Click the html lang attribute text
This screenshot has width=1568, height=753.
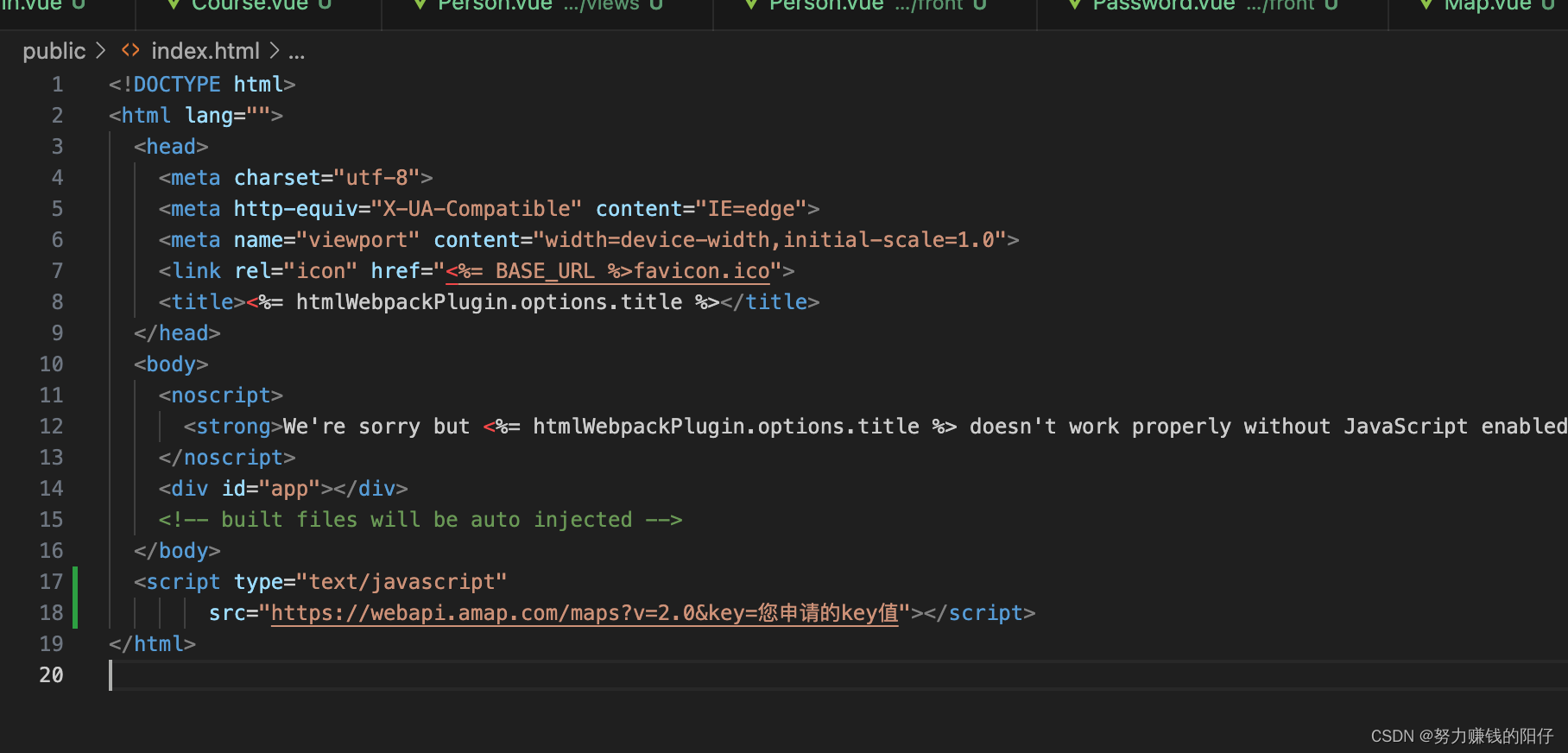point(227,116)
